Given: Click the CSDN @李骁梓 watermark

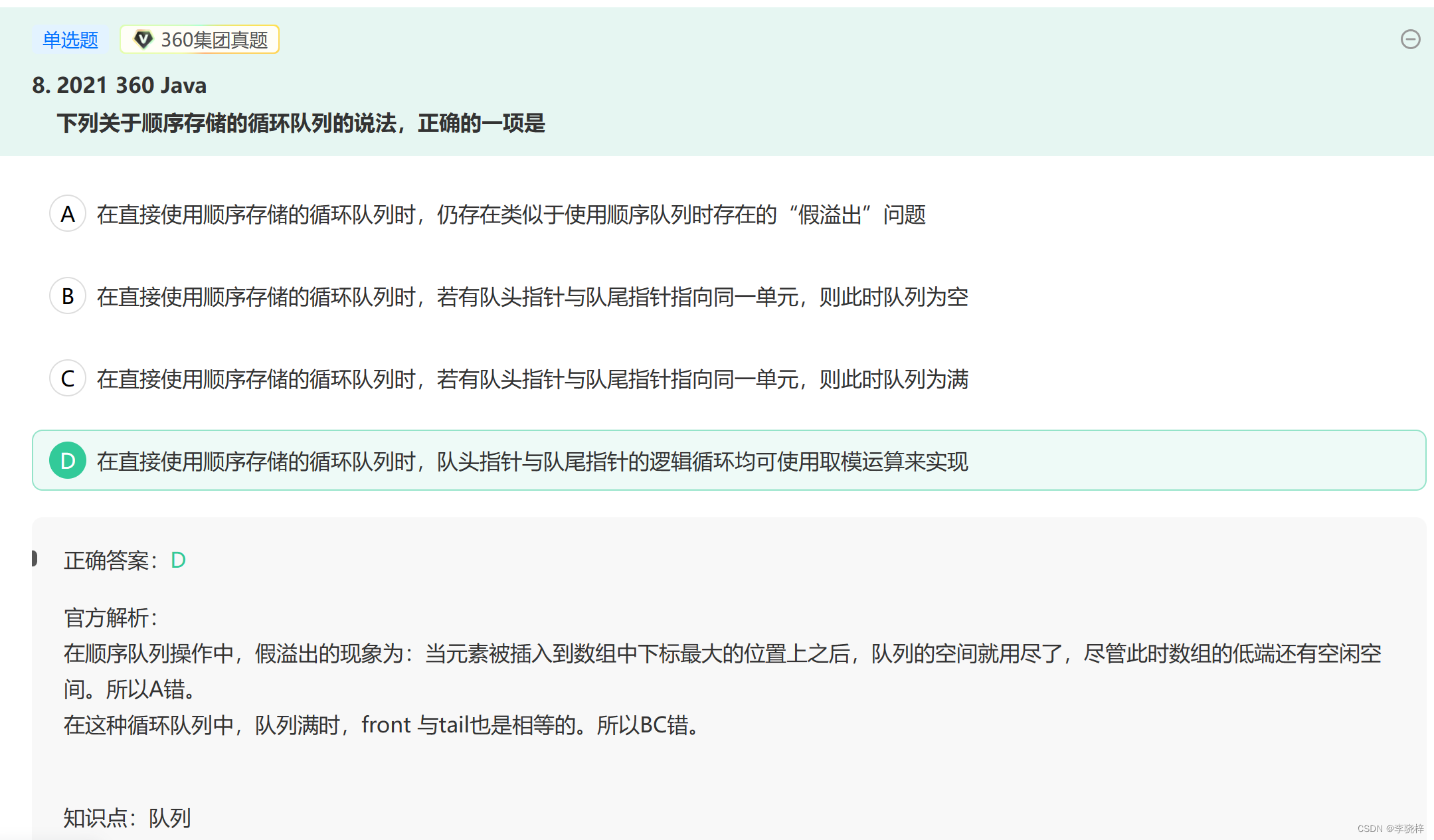Looking at the screenshot, I should tap(1390, 829).
